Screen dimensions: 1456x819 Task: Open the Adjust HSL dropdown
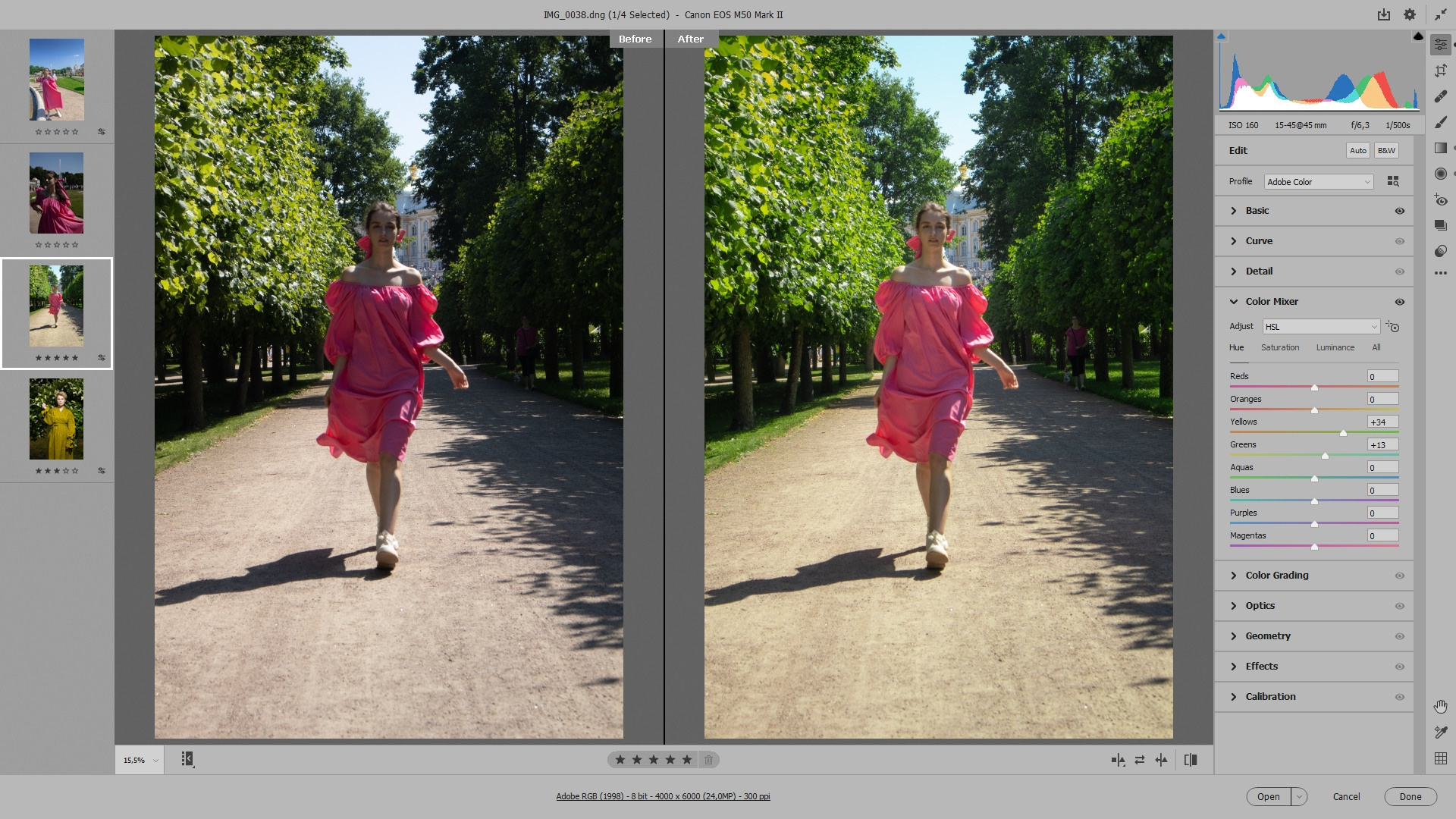click(1320, 327)
